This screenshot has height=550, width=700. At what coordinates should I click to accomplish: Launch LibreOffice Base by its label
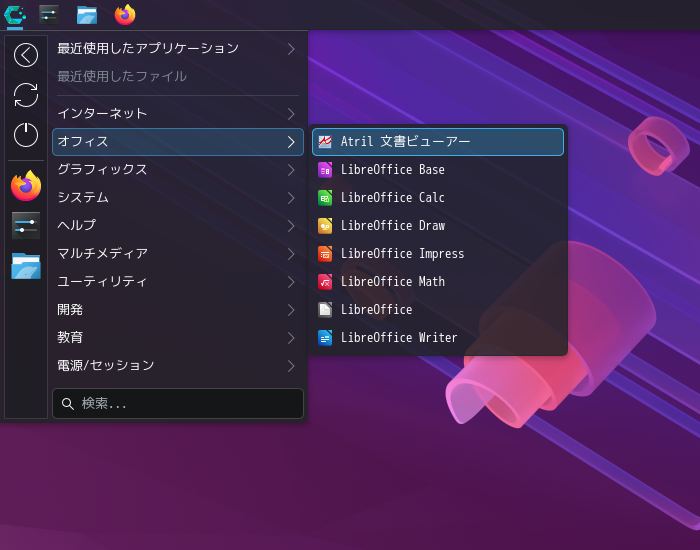[x=392, y=170]
